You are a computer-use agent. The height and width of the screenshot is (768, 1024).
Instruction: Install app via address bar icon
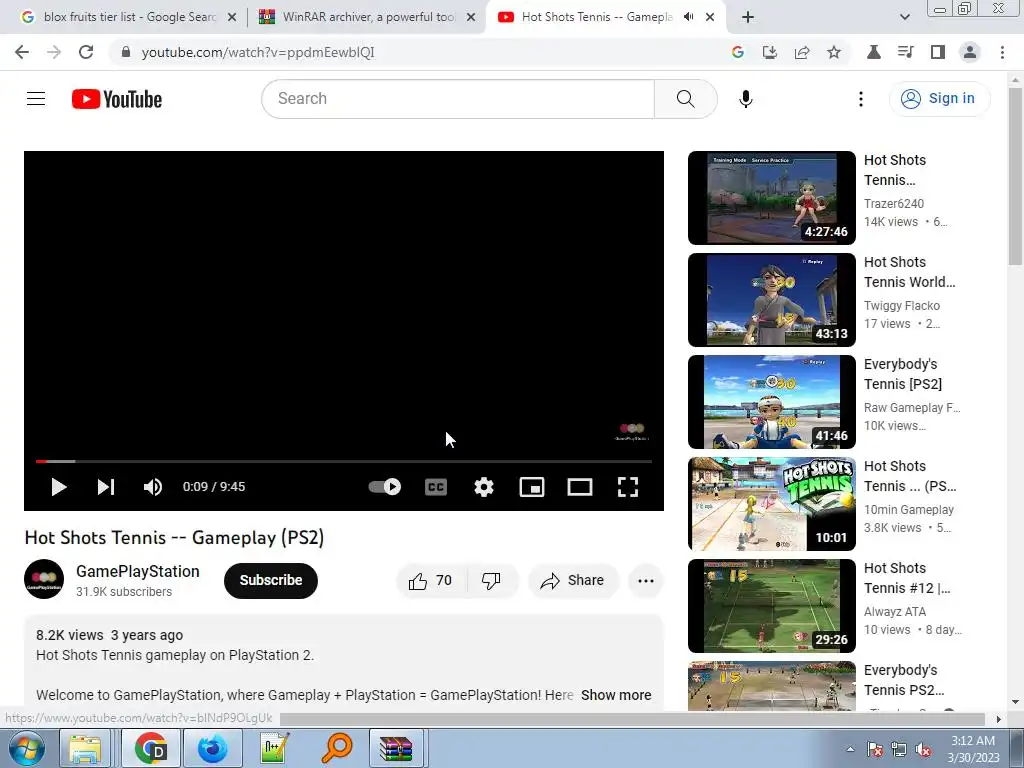click(770, 52)
